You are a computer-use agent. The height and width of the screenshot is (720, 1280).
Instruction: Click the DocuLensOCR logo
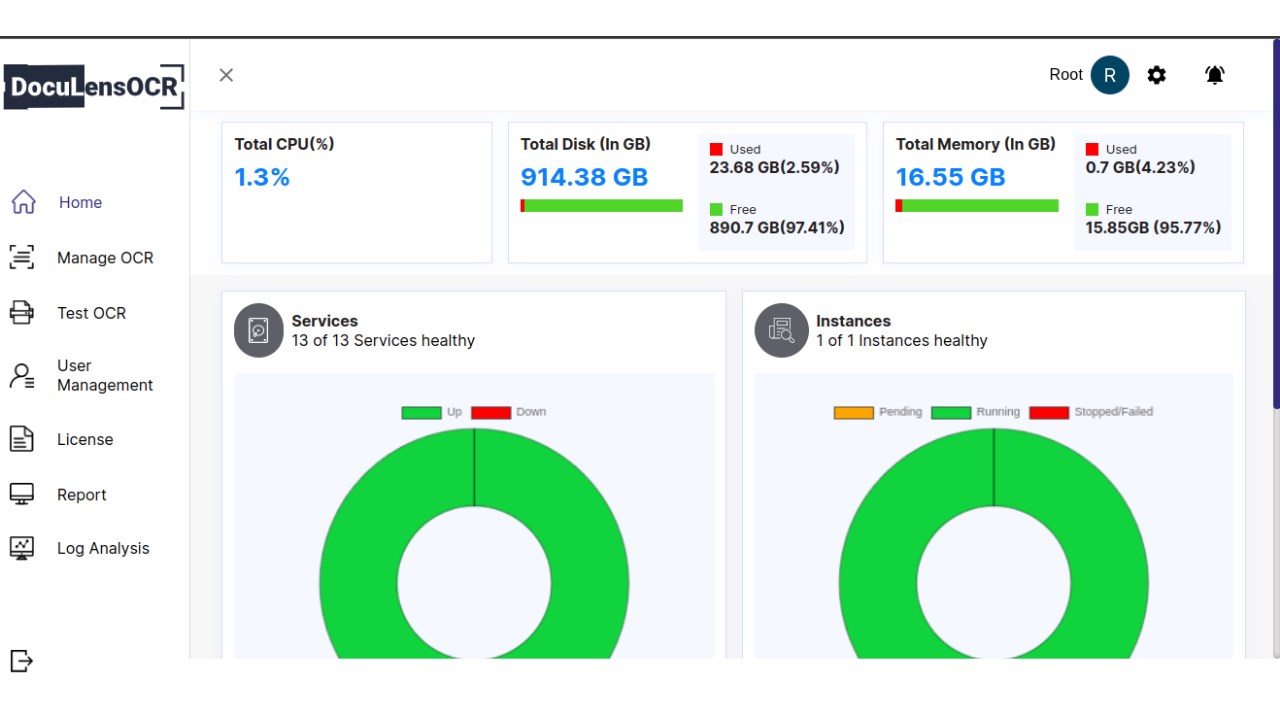(94, 87)
